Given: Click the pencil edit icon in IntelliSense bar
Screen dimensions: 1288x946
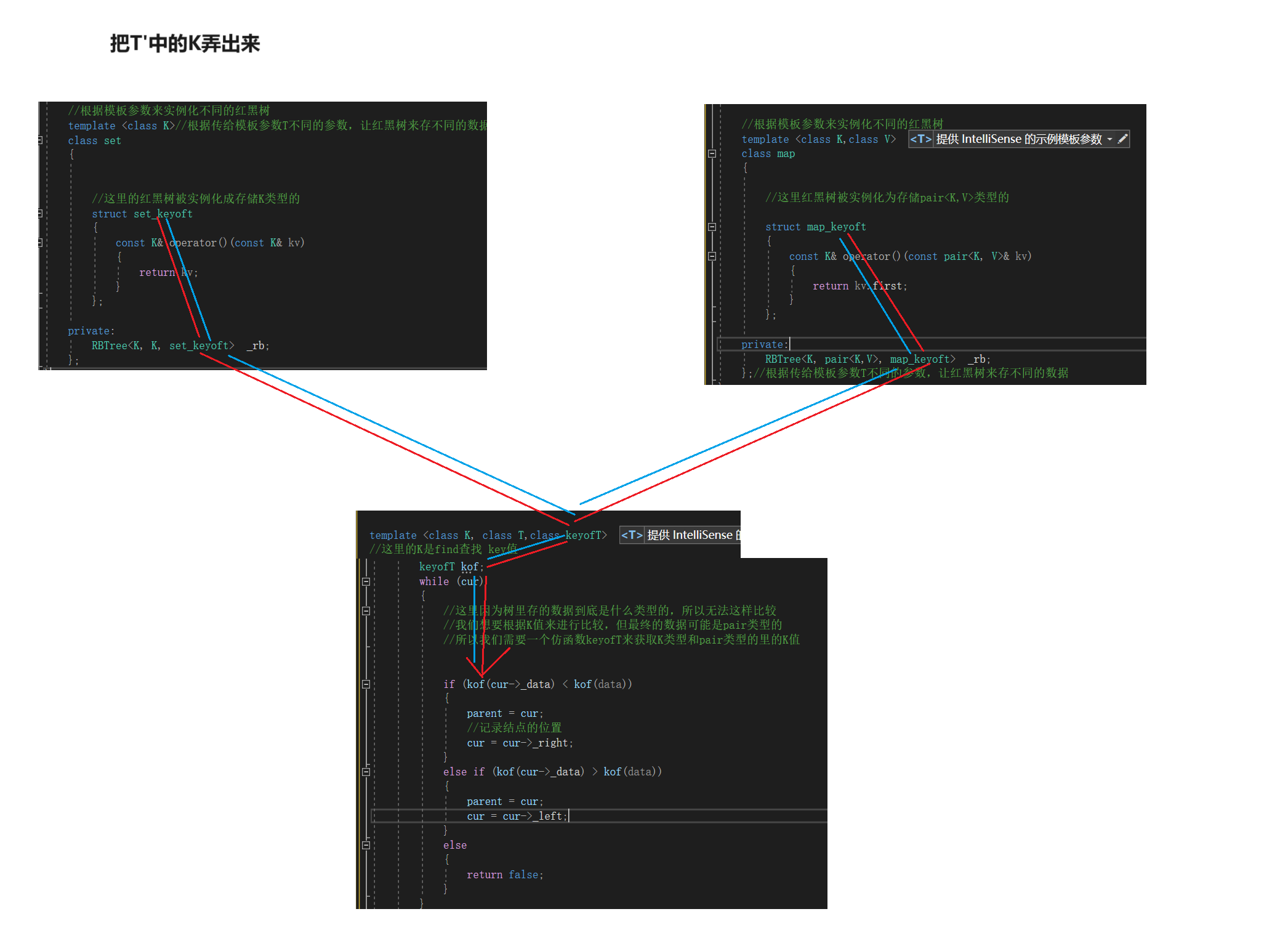Looking at the screenshot, I should point(1122,139).
